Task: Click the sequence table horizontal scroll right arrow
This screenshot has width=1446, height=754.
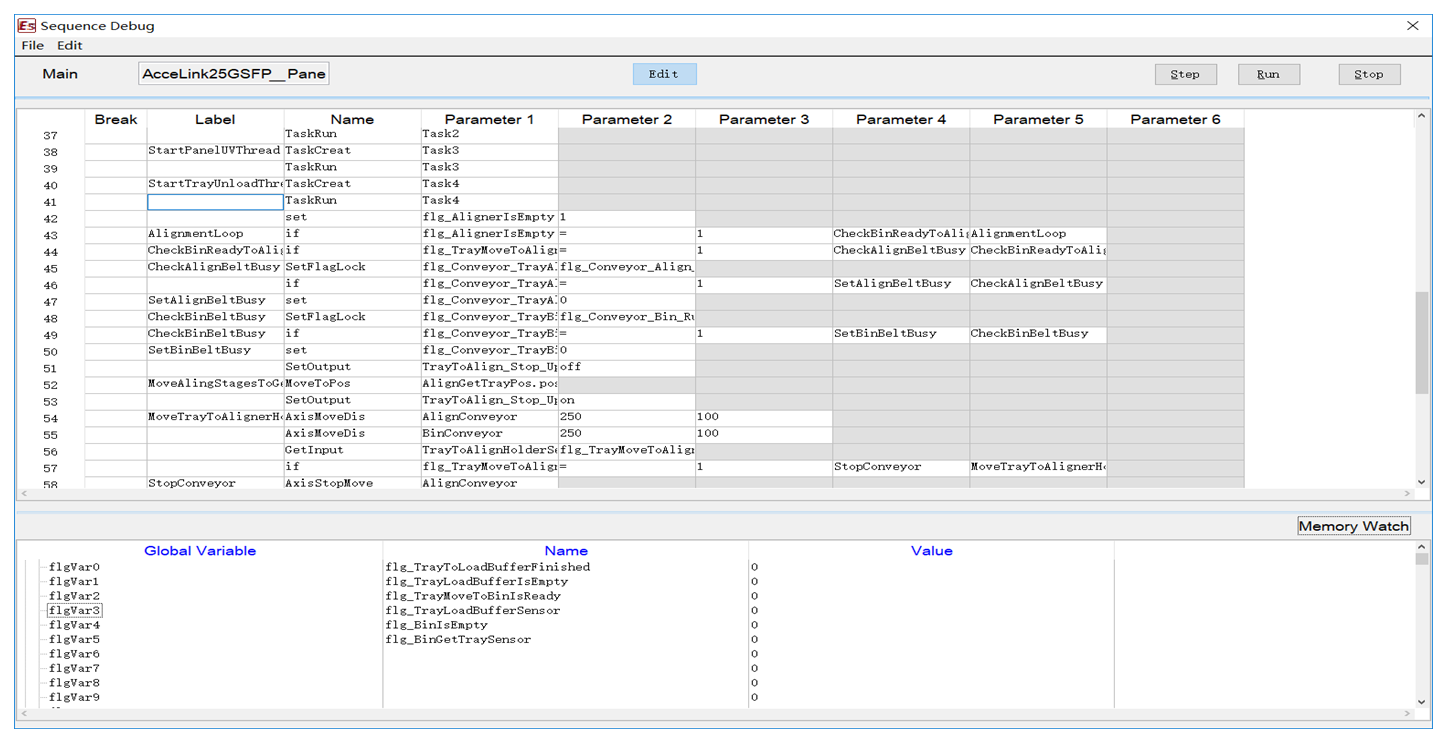Action: (1408, 493)
